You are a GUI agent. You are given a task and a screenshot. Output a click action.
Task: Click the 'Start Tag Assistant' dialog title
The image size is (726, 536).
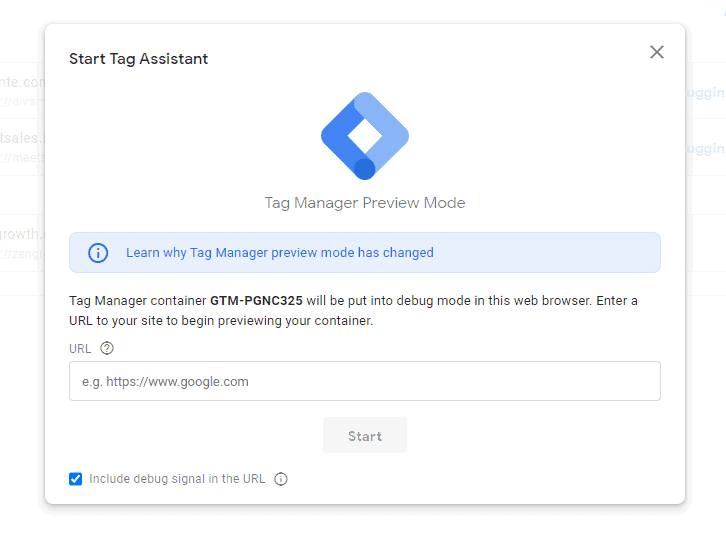(x=138, y=59)
